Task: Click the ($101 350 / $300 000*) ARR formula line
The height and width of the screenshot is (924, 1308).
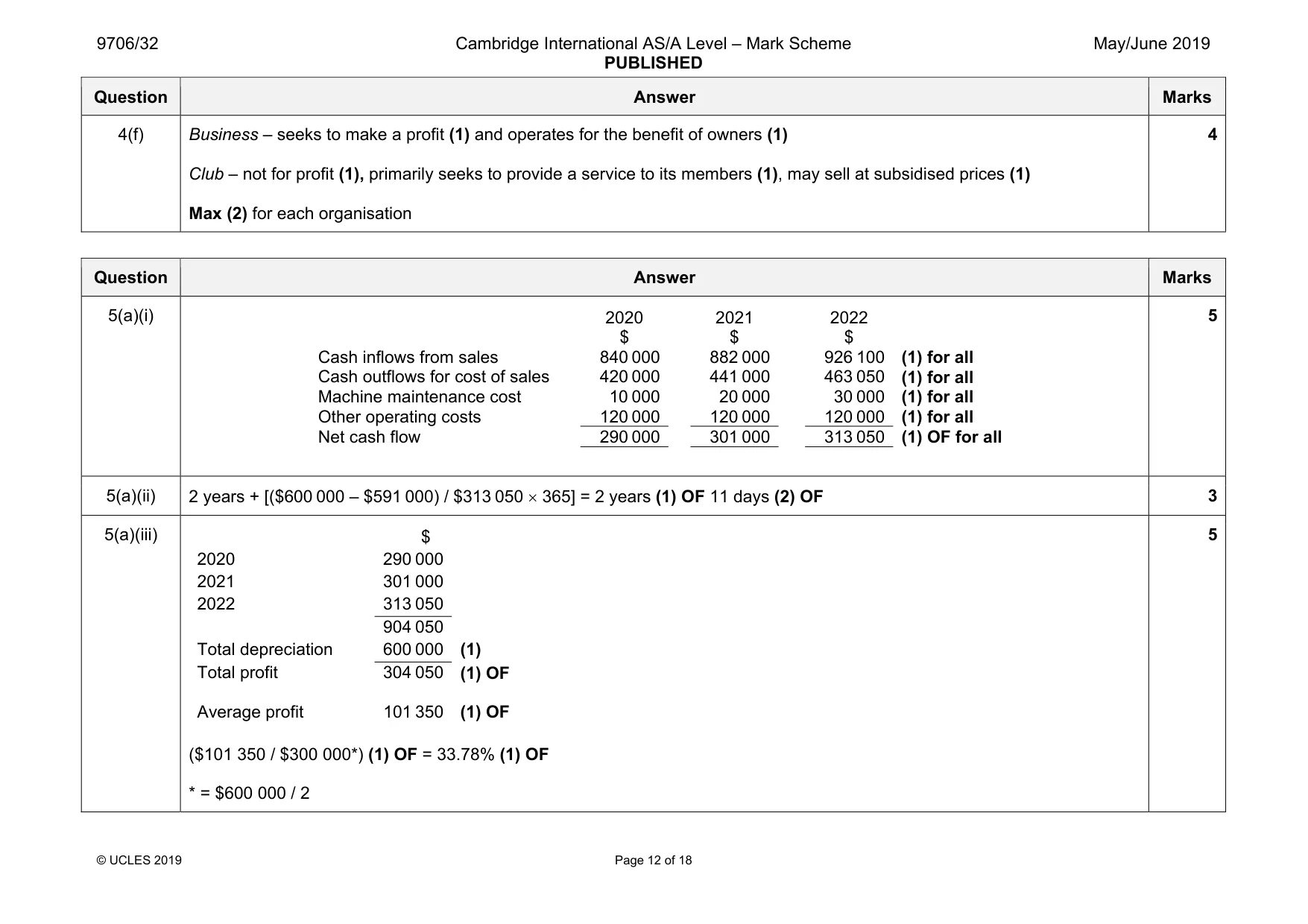Action: click(368, 754)
